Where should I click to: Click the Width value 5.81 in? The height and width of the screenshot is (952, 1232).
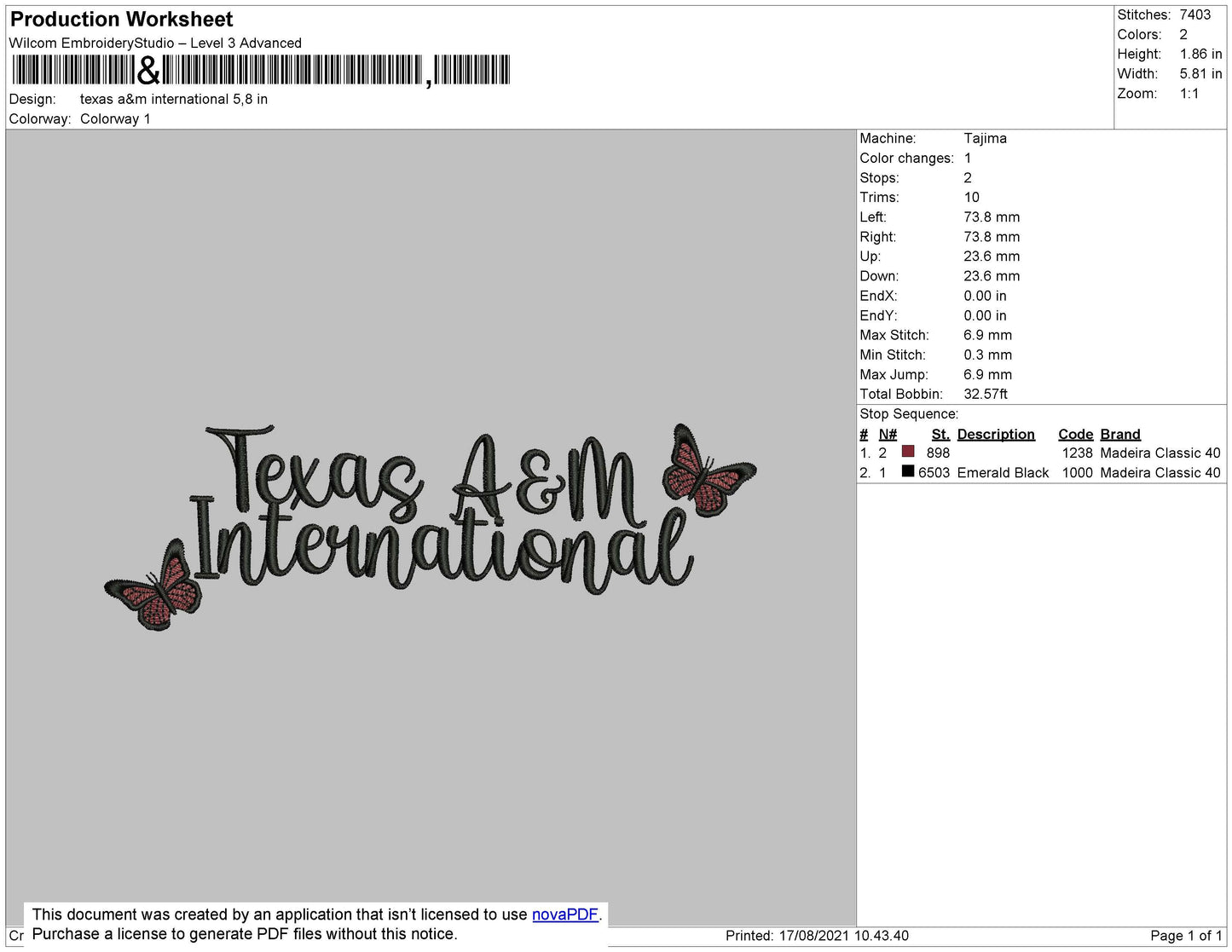click(1200, 74)
